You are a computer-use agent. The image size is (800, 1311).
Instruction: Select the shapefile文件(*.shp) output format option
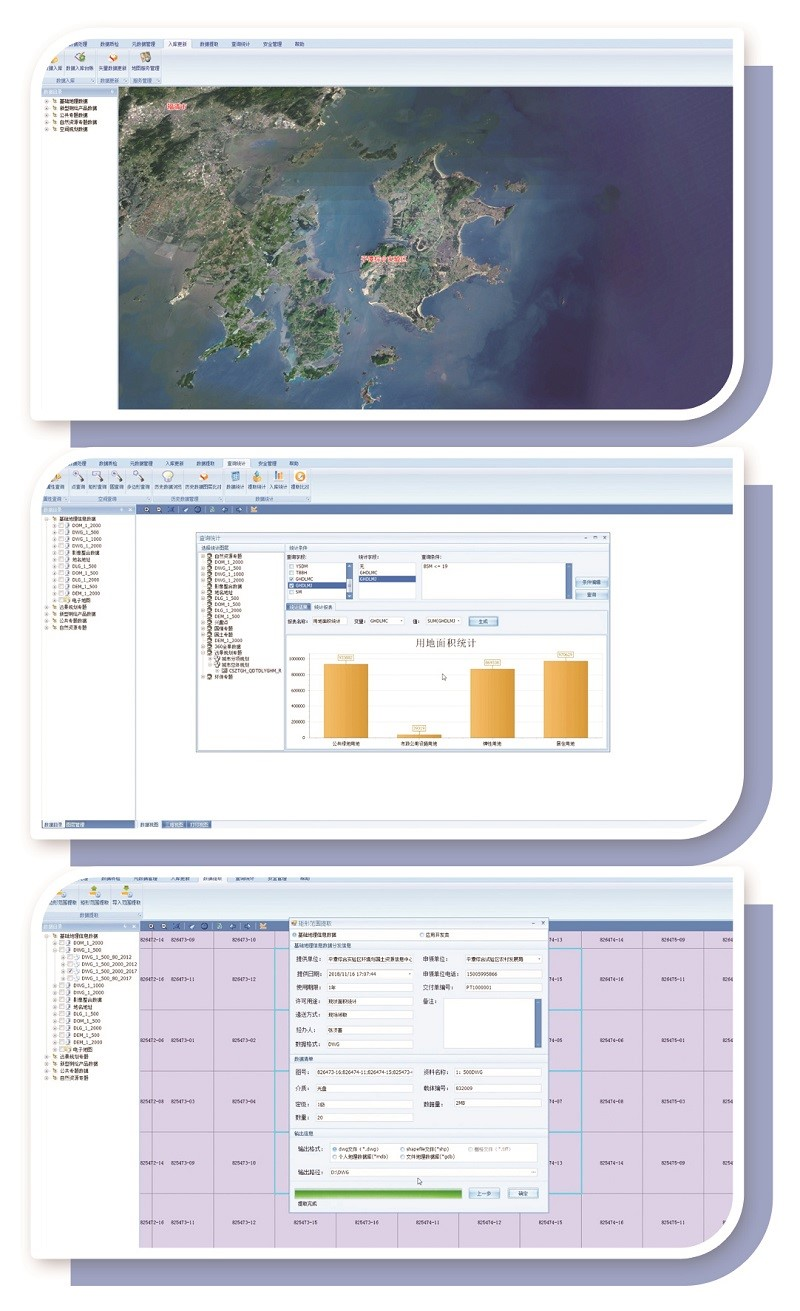pyautogui.click(x=403, y=1149)
